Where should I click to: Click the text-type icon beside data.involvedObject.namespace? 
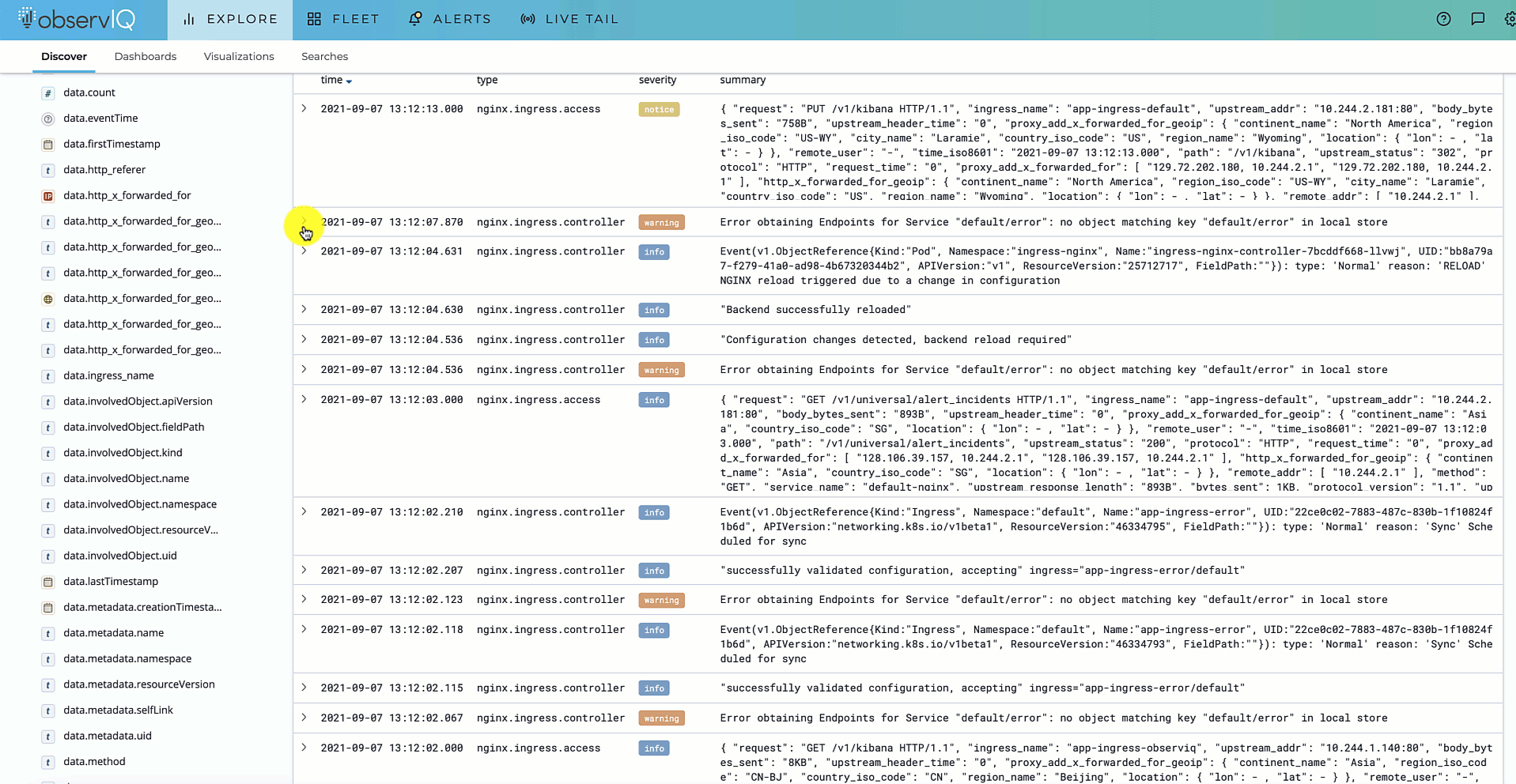pyautogui.click(x=48, y=504)
